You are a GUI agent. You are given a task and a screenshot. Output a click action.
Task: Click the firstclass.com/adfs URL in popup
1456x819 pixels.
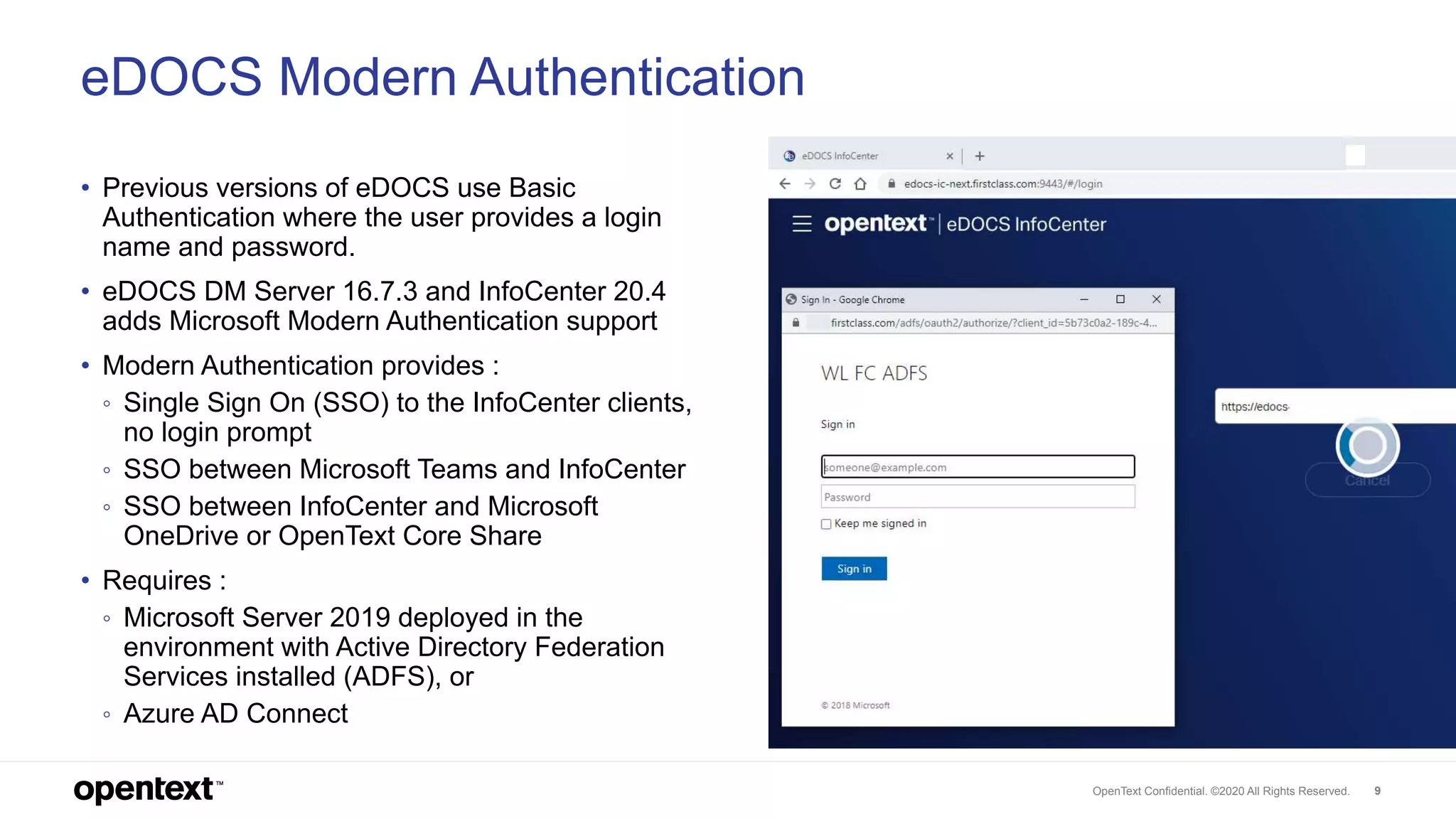click(x=994, y=323)
